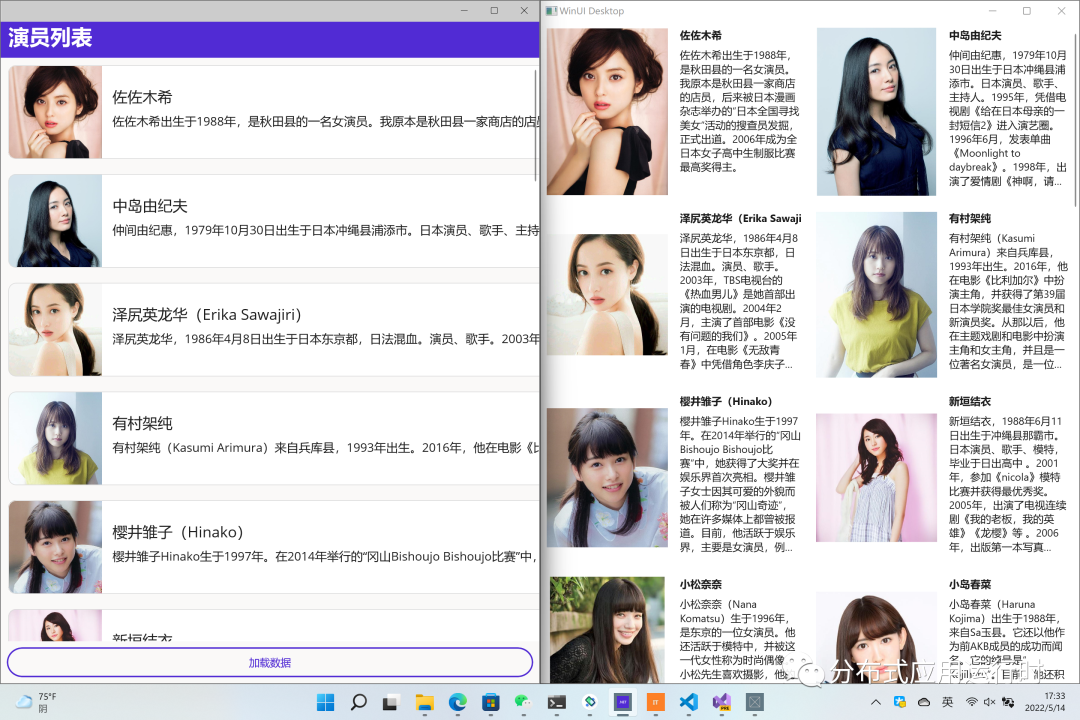The image size is (1080, 720).
Task: Open Windows Terminal from taskbar
Action: tap(557, 702)
